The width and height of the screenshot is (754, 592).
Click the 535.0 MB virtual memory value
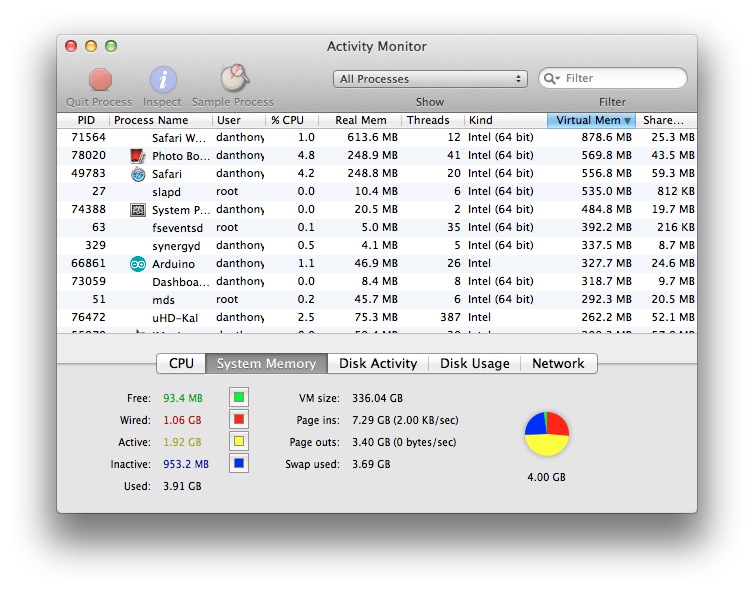tap(606, 191)
